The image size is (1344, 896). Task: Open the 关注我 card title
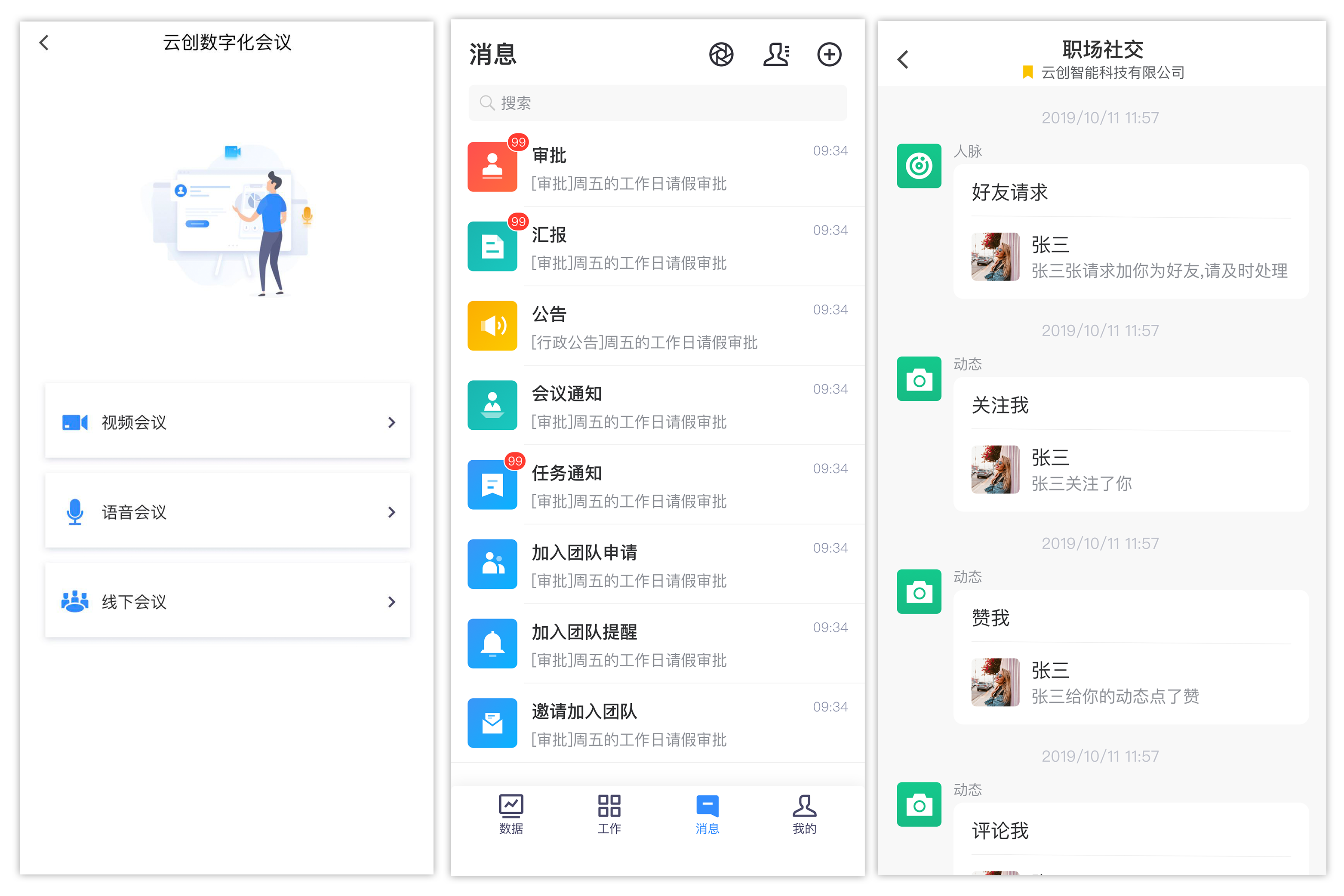[1000, 405]
